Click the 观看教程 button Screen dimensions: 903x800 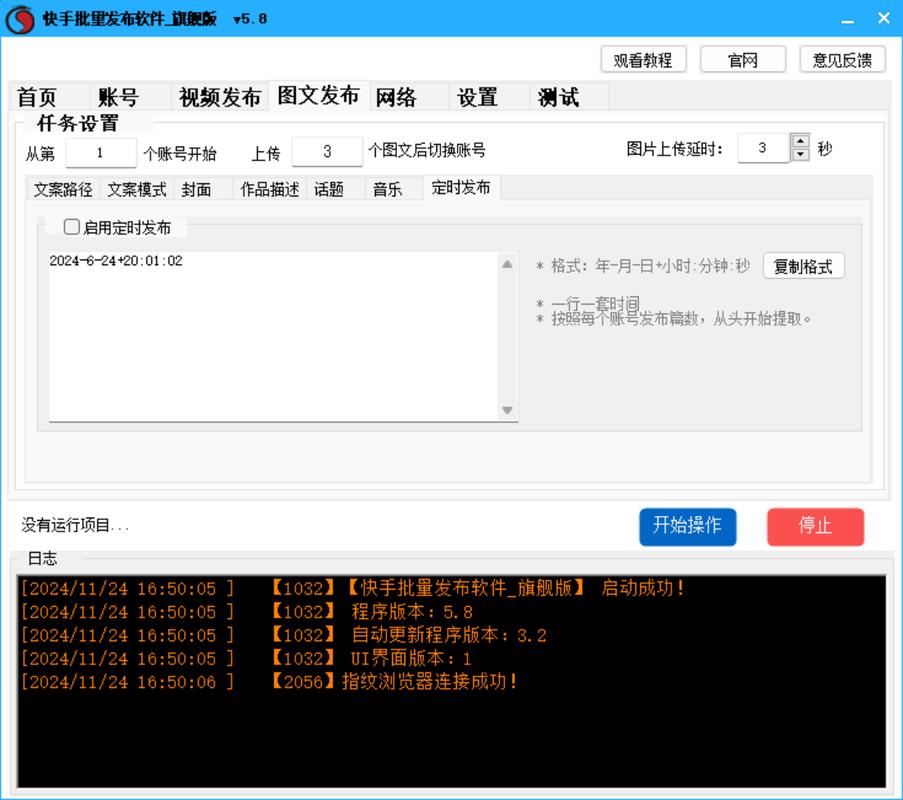(643, 59)
